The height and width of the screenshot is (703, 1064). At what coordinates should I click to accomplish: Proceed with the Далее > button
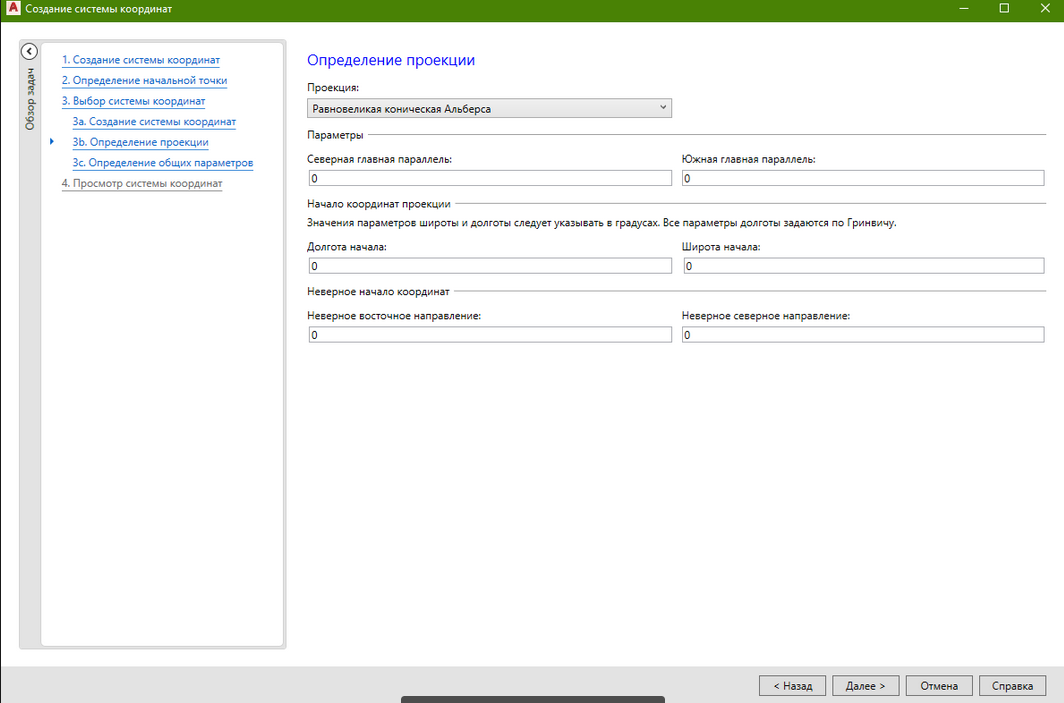pyautogui.click(x=865, y=686)
